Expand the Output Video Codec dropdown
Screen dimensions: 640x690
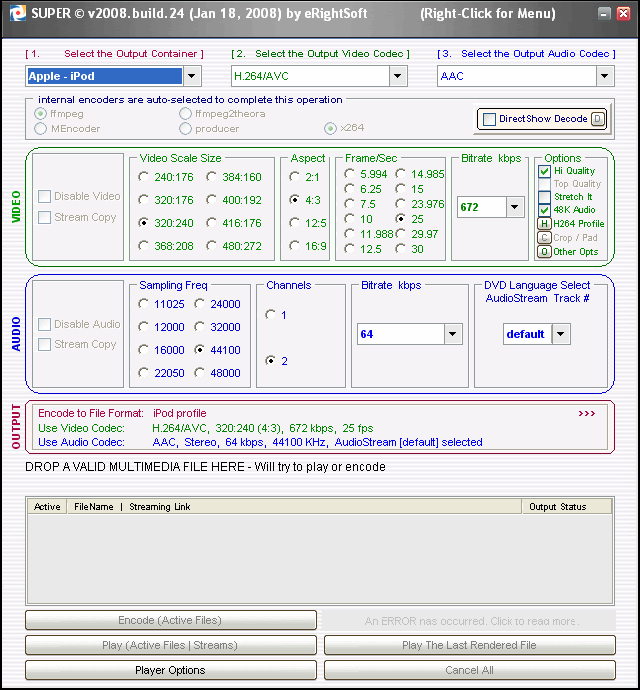pos(398,76)
